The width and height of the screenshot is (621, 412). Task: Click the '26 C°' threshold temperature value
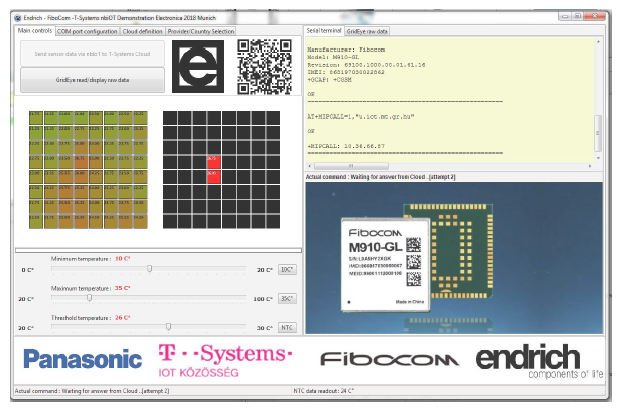coord(122,317)
